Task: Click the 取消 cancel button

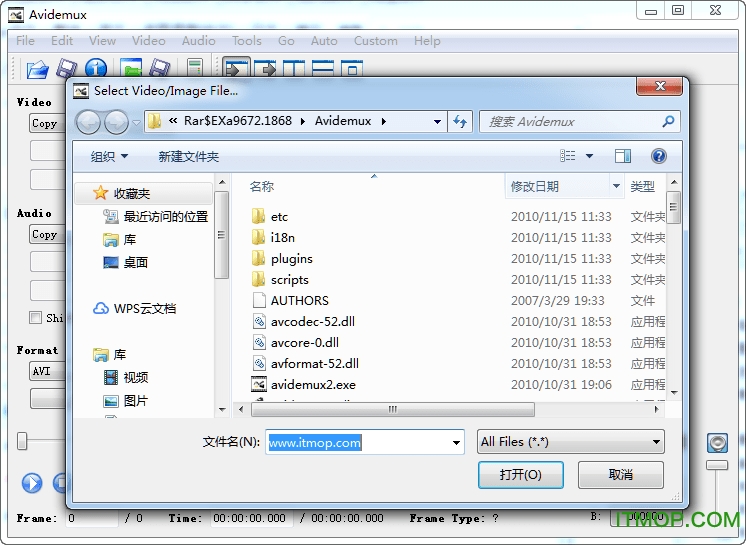Action: point(620,475)
